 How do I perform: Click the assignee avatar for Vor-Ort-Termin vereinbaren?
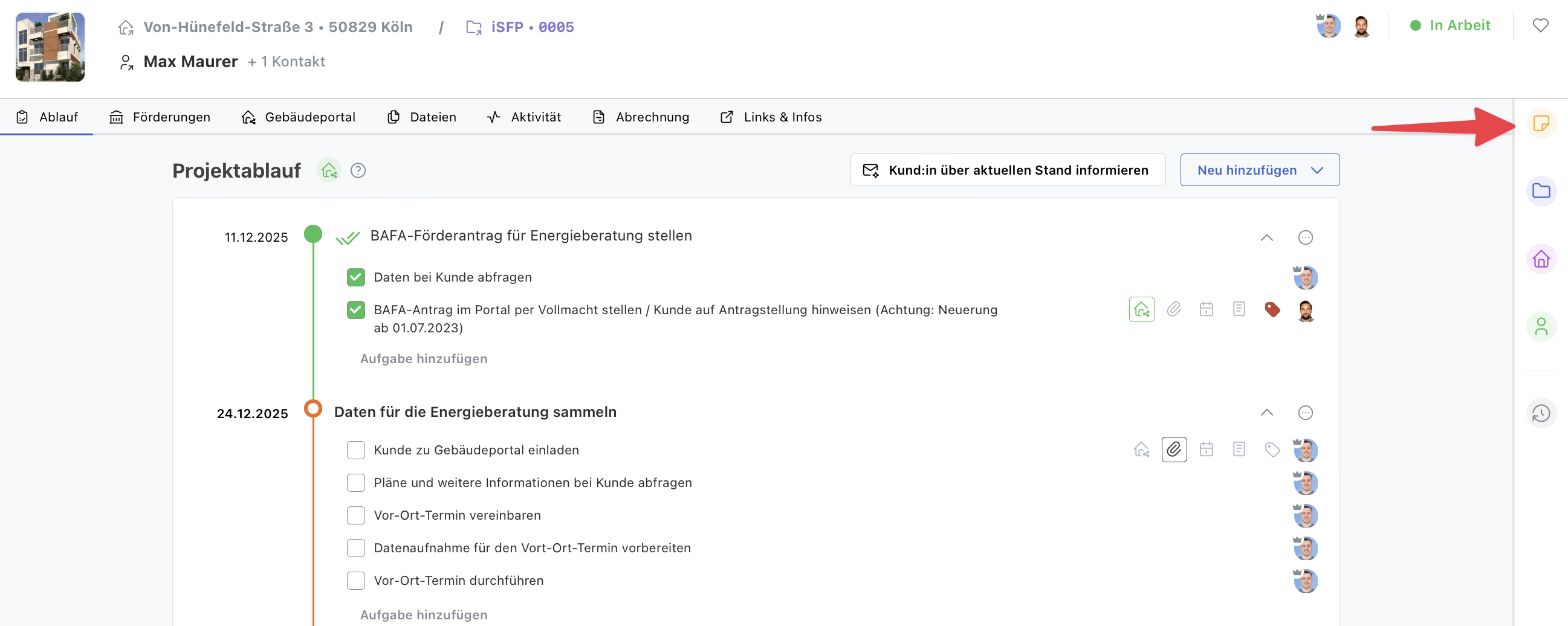(x=1305, y=515)
